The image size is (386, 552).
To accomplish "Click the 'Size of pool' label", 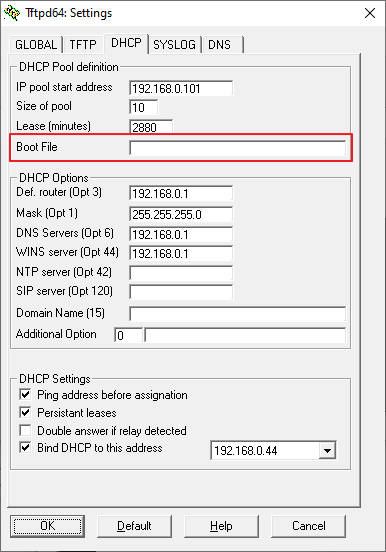I will (x=44, y=106).
